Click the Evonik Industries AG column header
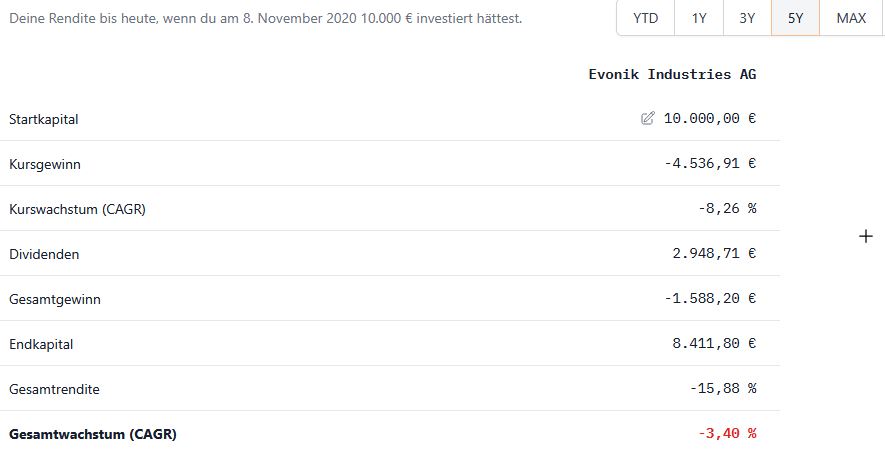885x454 pixels. tap(672, 74)
